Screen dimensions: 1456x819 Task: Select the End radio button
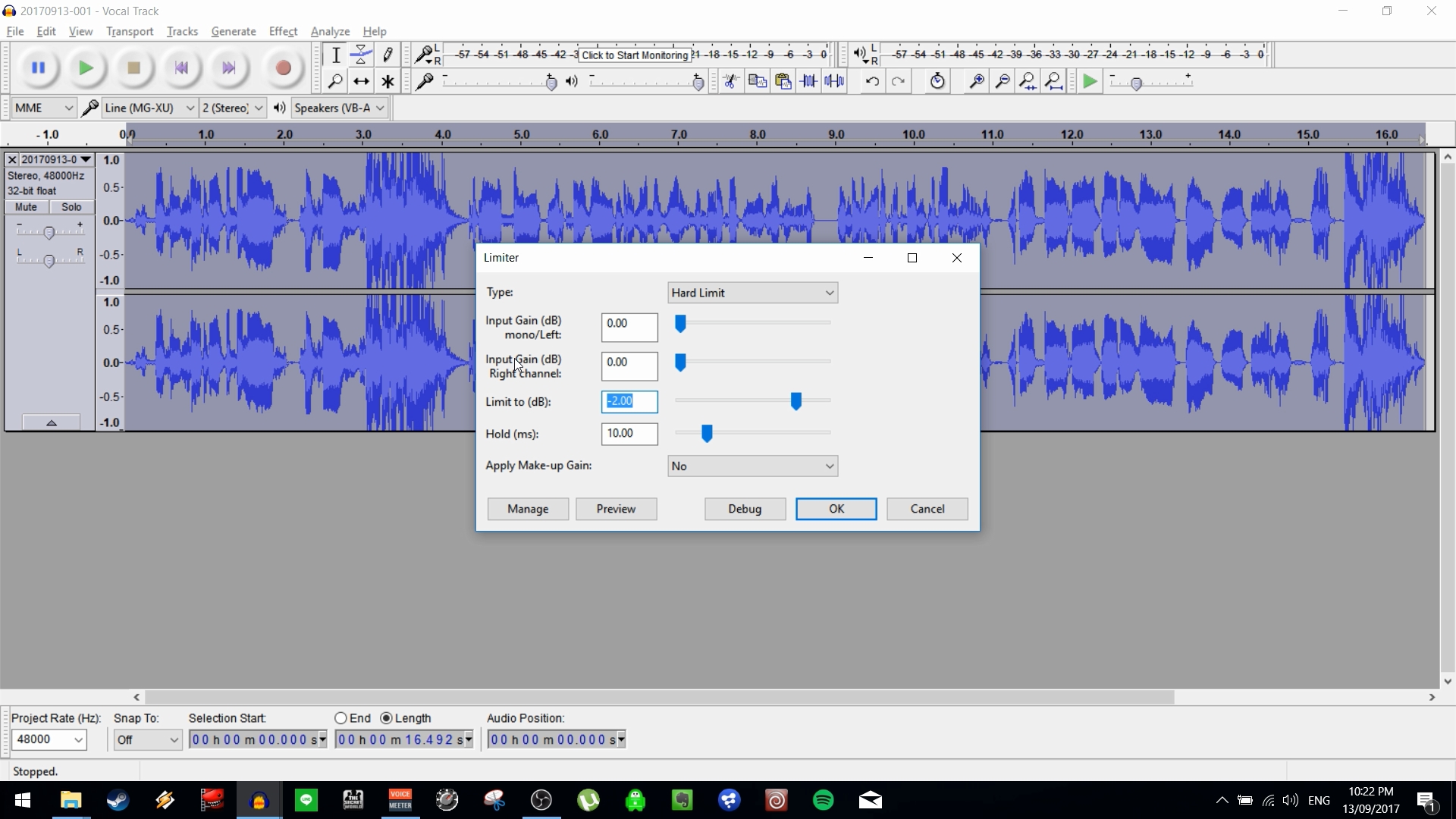[342, 718]
